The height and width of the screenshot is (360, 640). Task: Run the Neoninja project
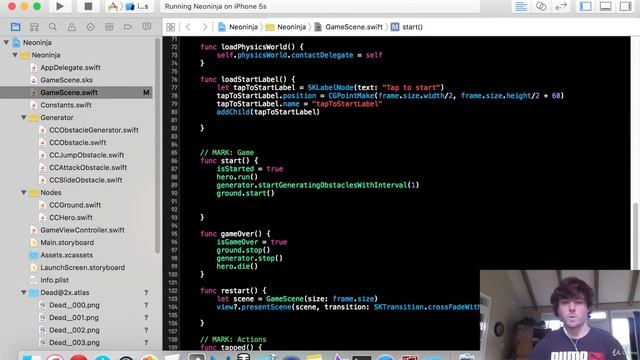[60, 6]
